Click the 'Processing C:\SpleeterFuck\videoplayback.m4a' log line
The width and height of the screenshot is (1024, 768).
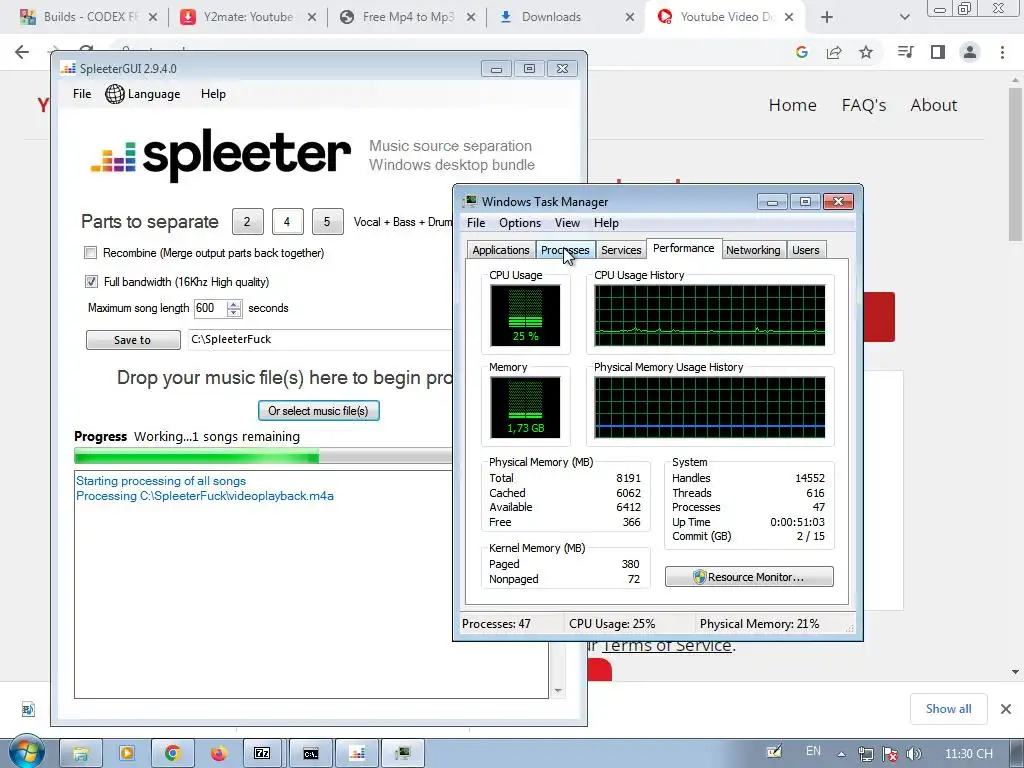point(204,496)
